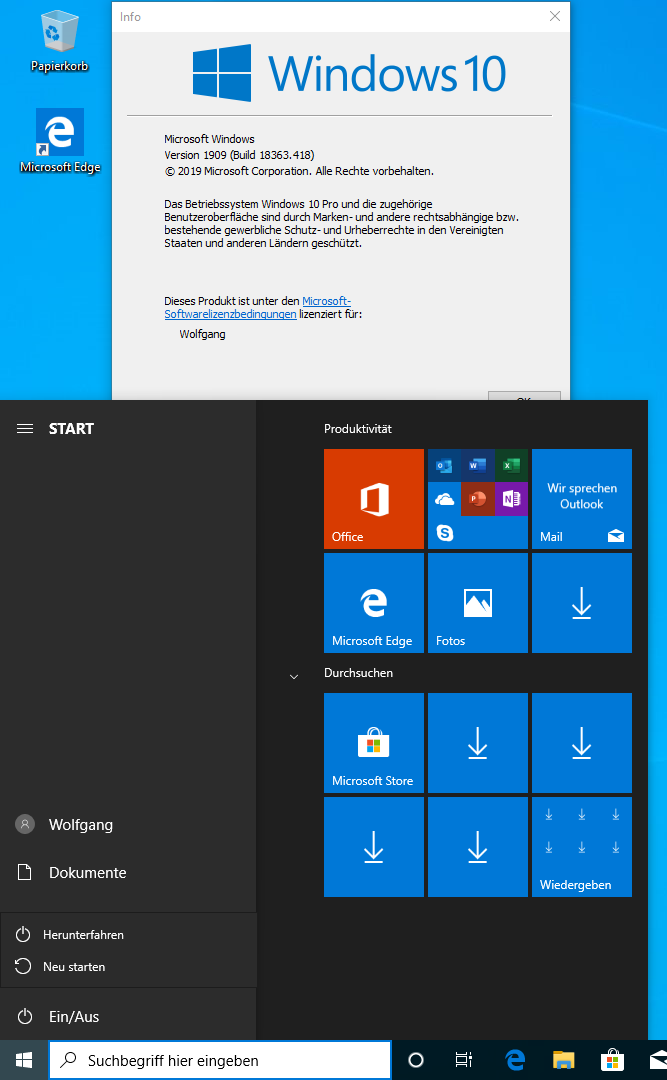Open Skype from the Office apps tile

pyautogui.click(x=444, y=532)
